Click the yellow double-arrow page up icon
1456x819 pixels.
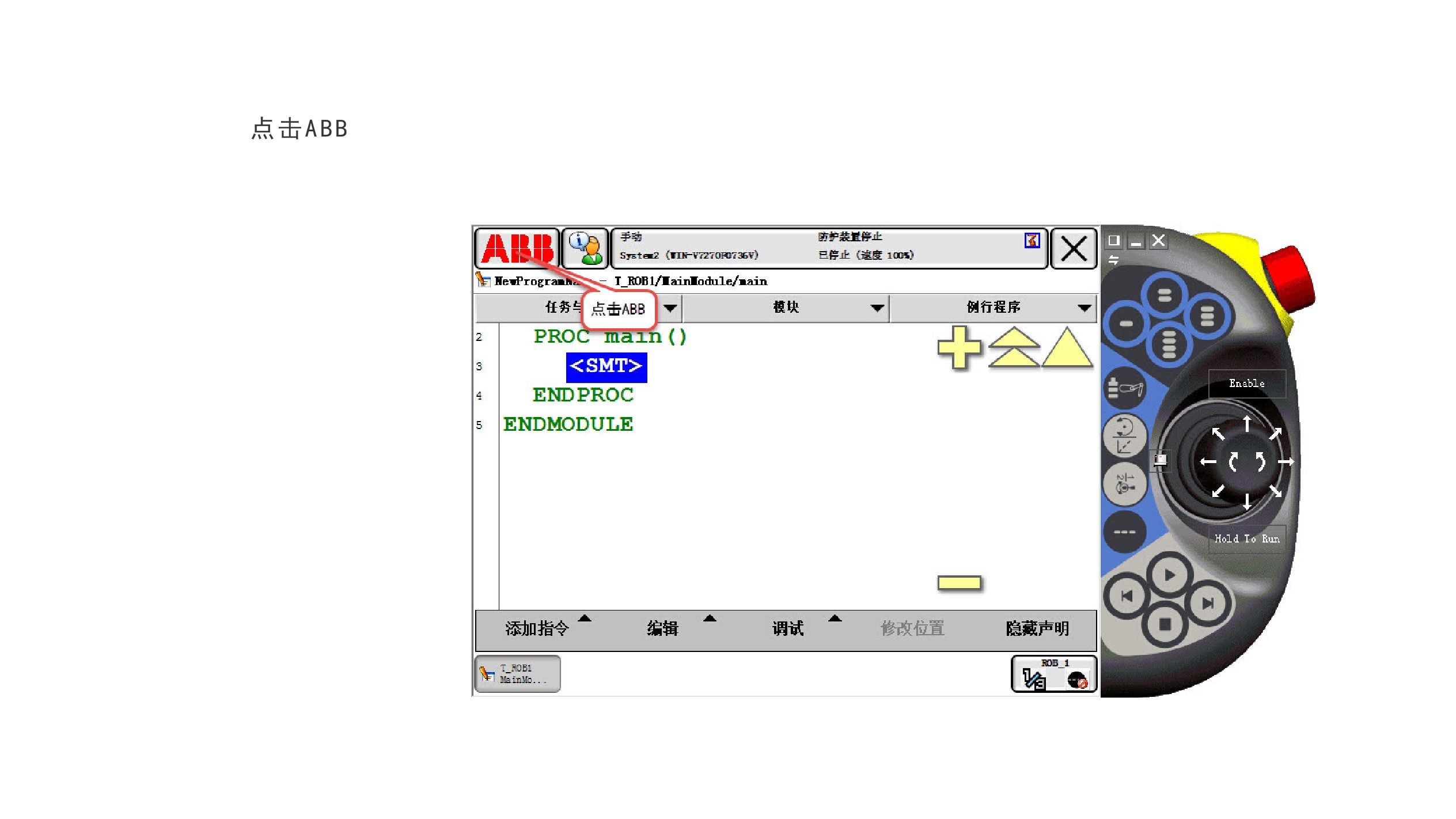coord(1014,347)
